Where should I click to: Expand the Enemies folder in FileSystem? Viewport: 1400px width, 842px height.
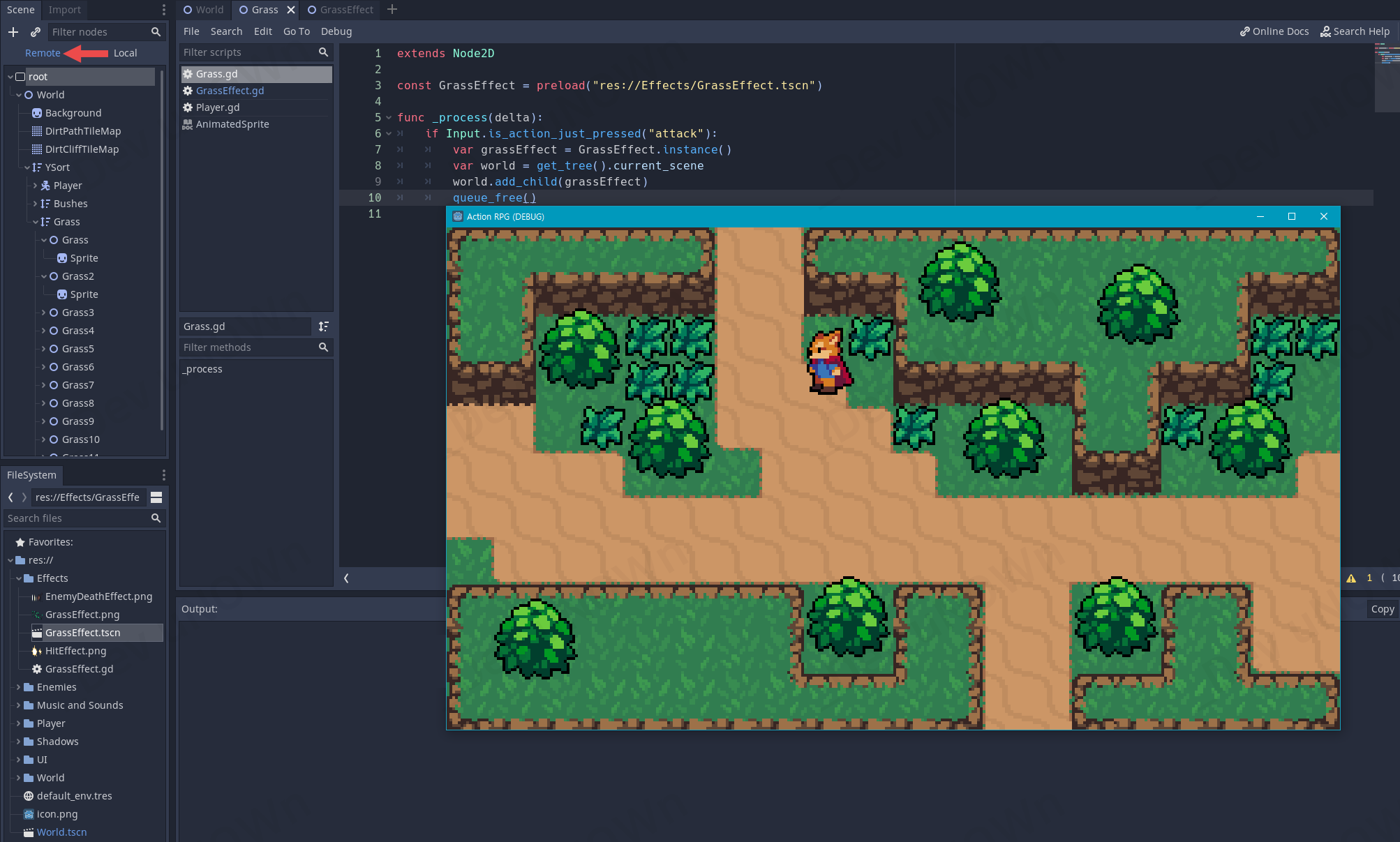[x=19, y=687]
